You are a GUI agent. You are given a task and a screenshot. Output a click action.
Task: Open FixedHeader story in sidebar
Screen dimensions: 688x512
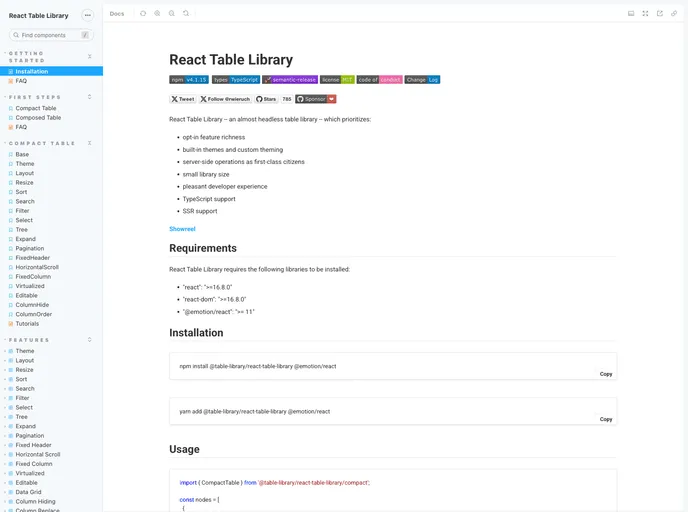coord(32,258)
